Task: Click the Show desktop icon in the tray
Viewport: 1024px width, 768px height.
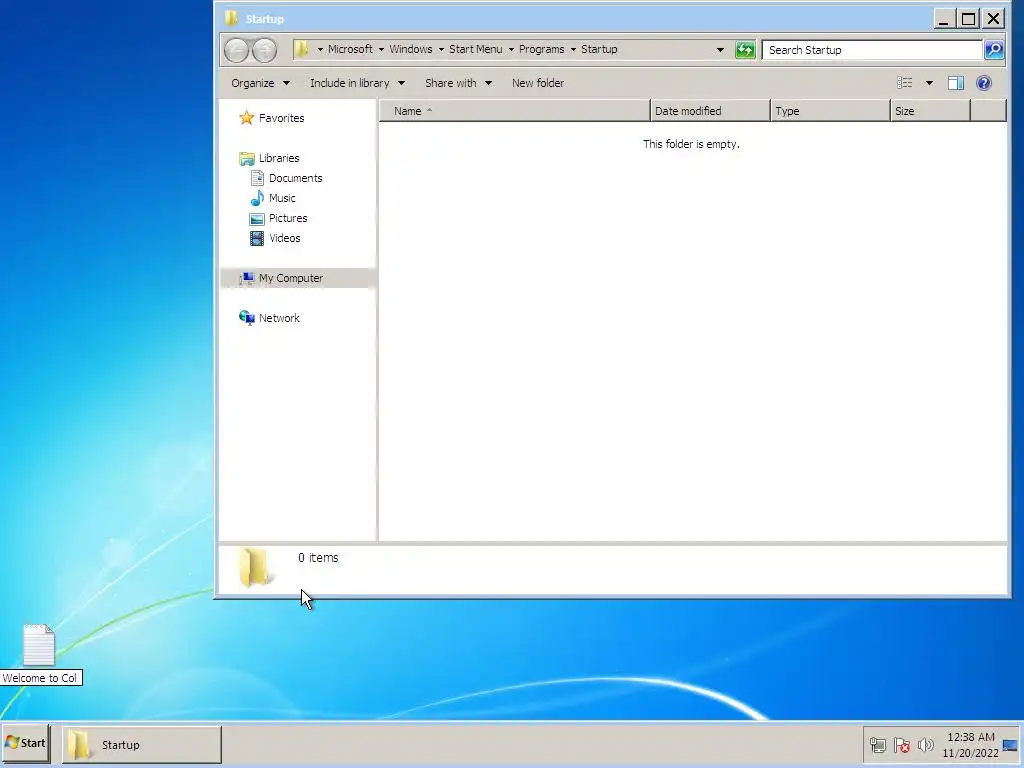Action: tap(1010, 745)
